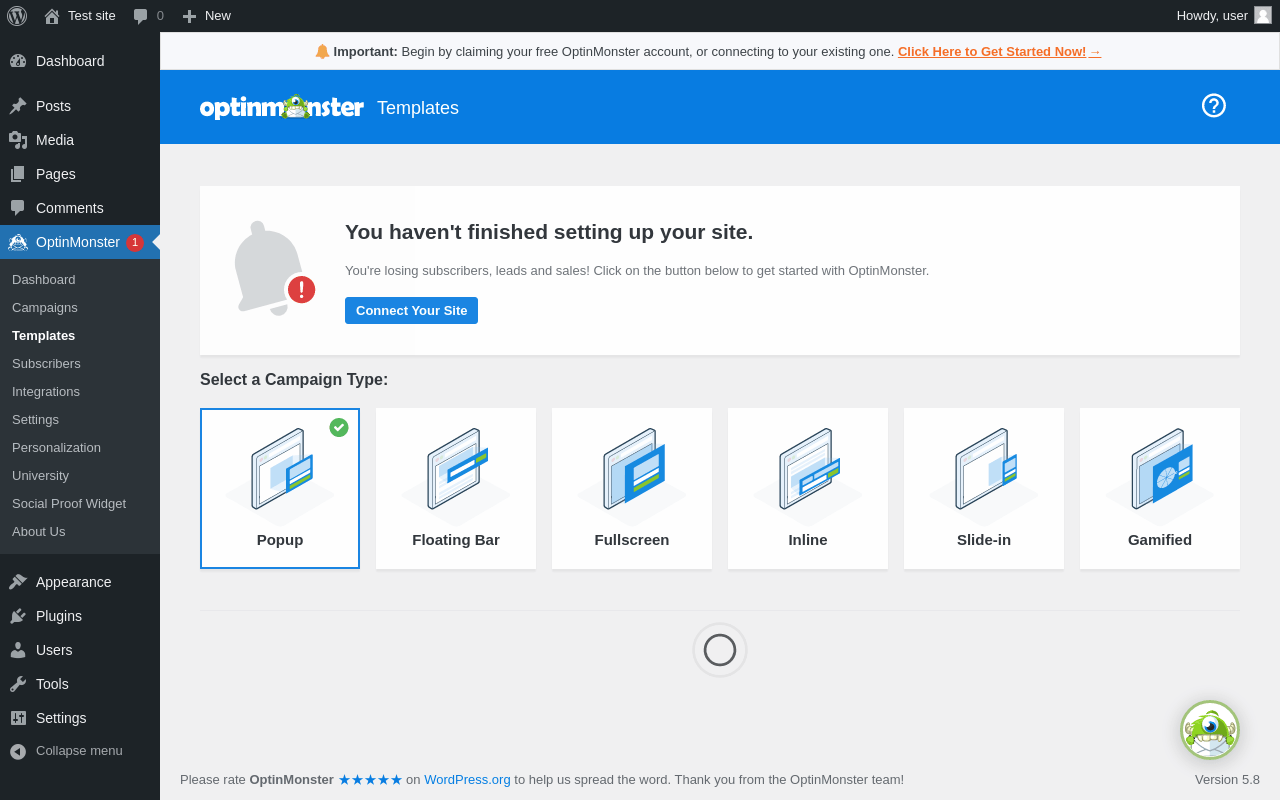Click the Connect Your Site button
Screen dimensions: 1280x800
411,310
